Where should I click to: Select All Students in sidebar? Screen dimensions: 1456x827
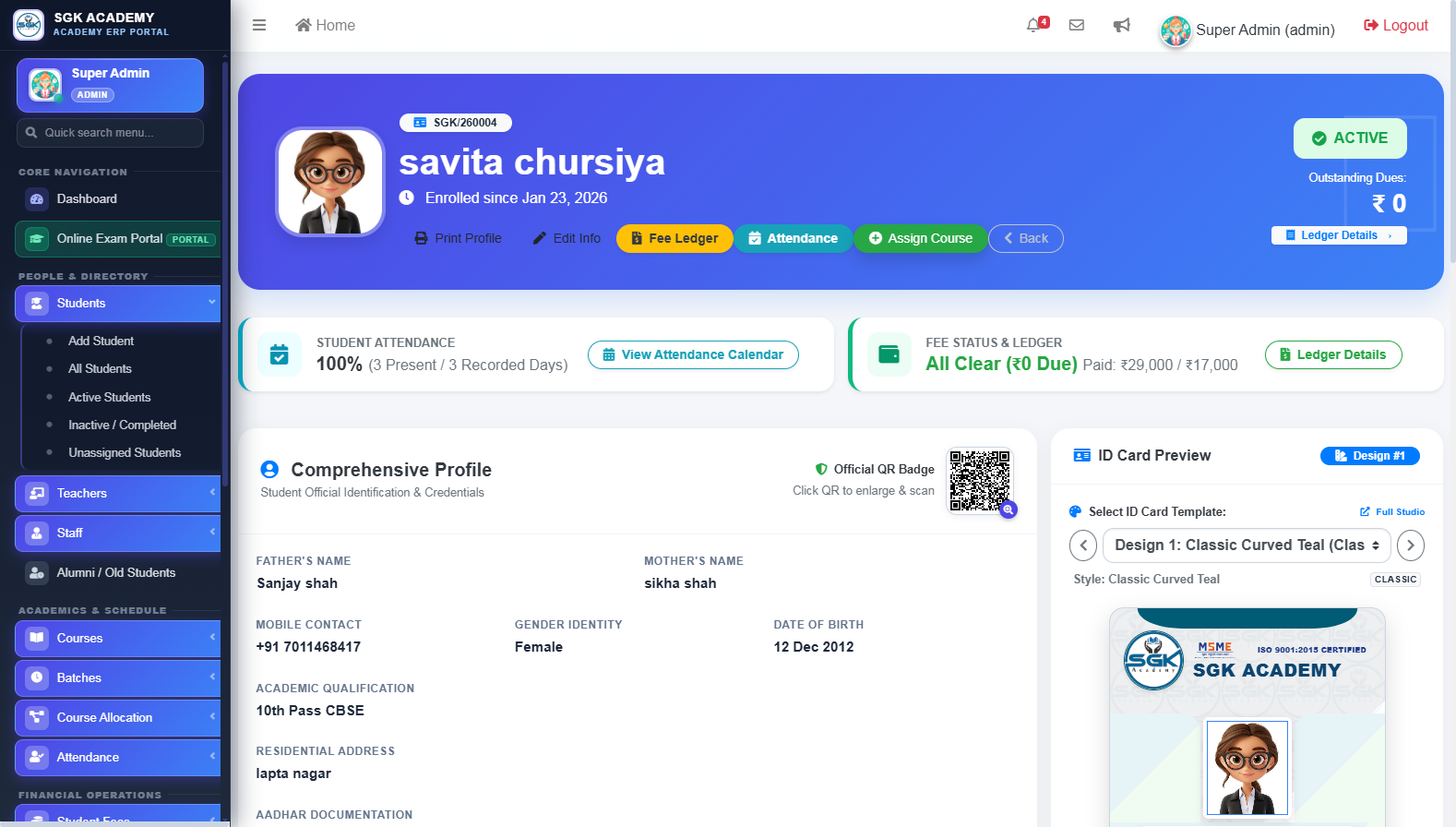pyautogui.click(x=100, y=368)
